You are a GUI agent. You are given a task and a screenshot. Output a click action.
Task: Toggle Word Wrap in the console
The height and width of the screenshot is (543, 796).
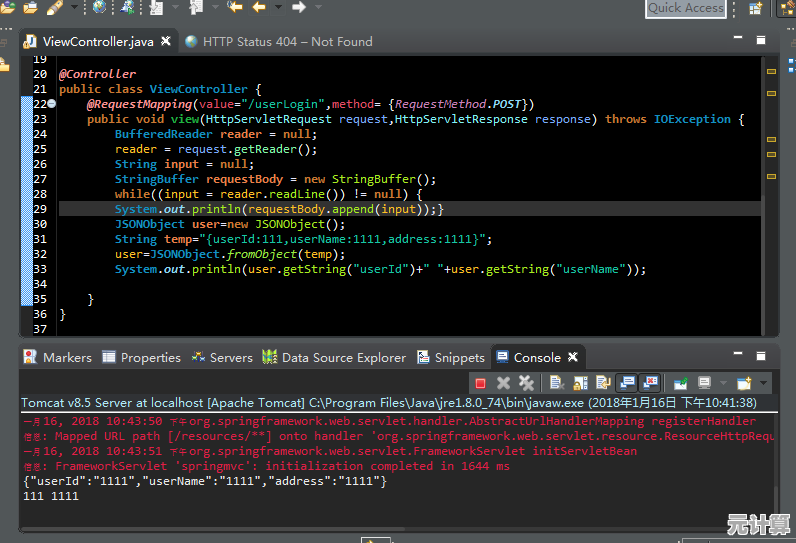click(603, 383)
